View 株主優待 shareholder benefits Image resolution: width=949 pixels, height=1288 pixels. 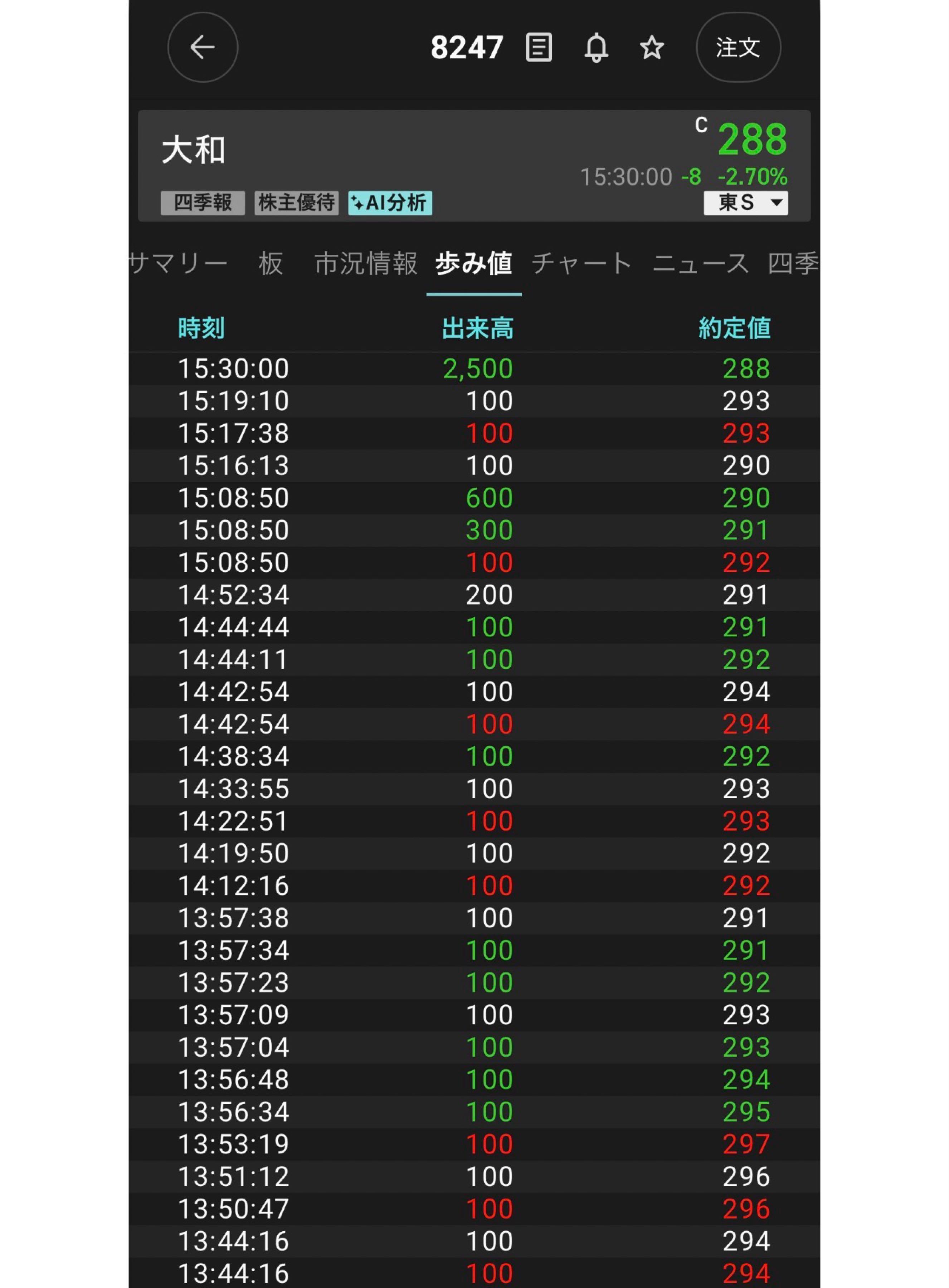point(296,203)
